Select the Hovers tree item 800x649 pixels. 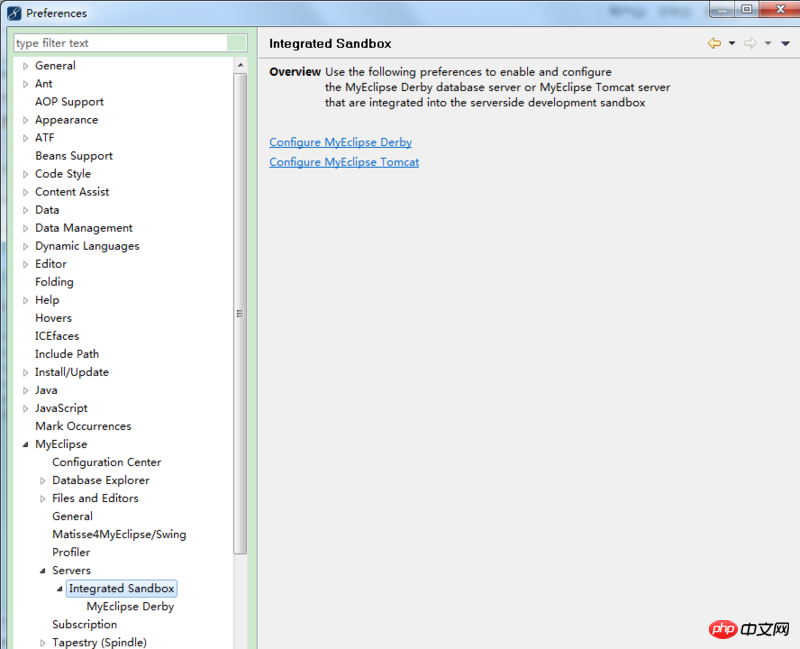tap(54, 318)
